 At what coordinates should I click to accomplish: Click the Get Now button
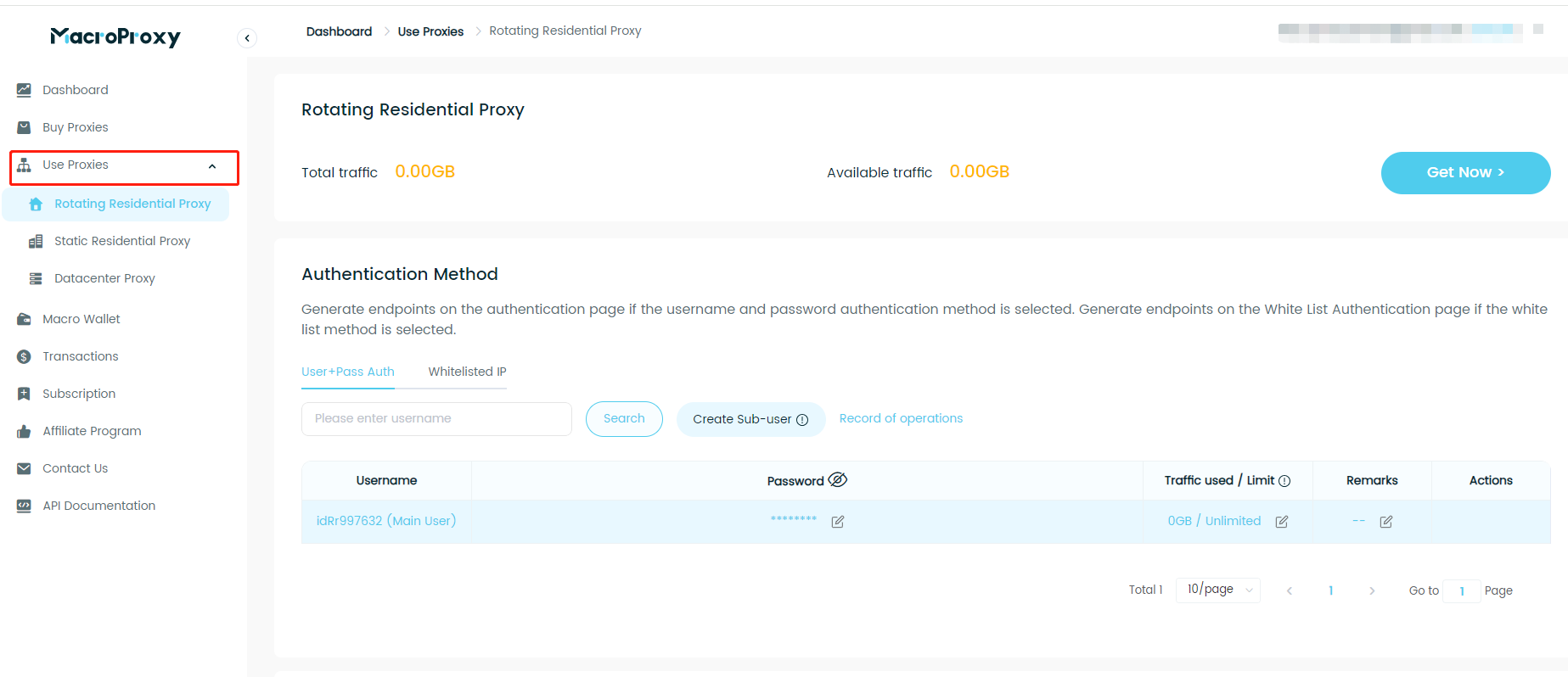click(x=1465, y=173)
